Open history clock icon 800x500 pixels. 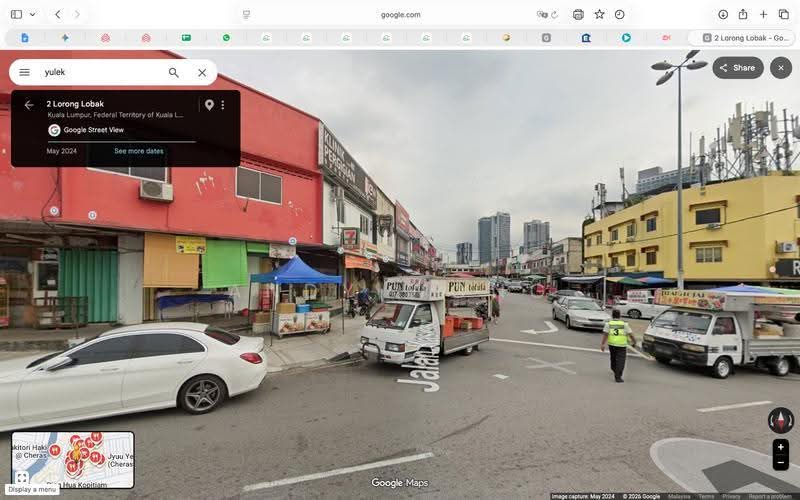(x=619, y=14)
